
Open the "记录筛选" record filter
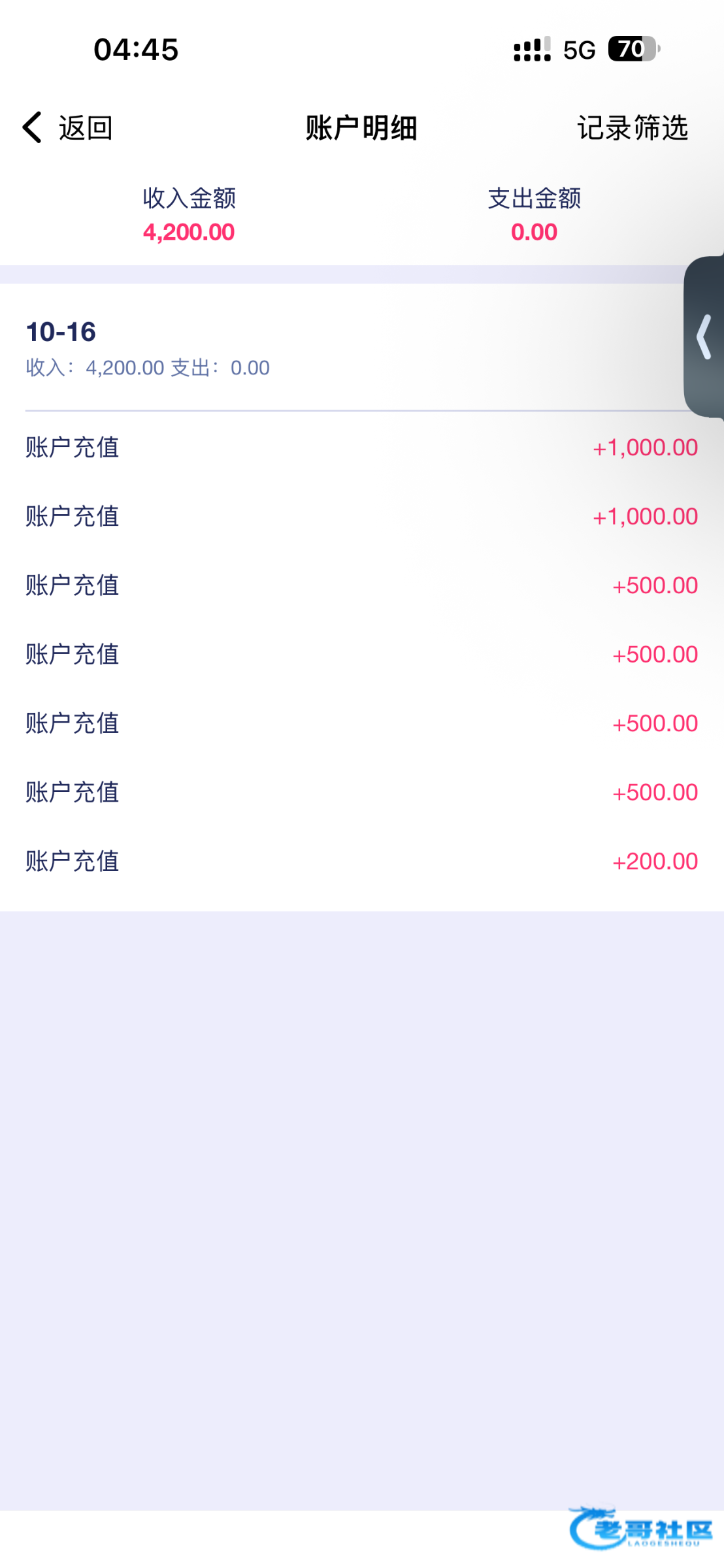(x=632, y=128)
